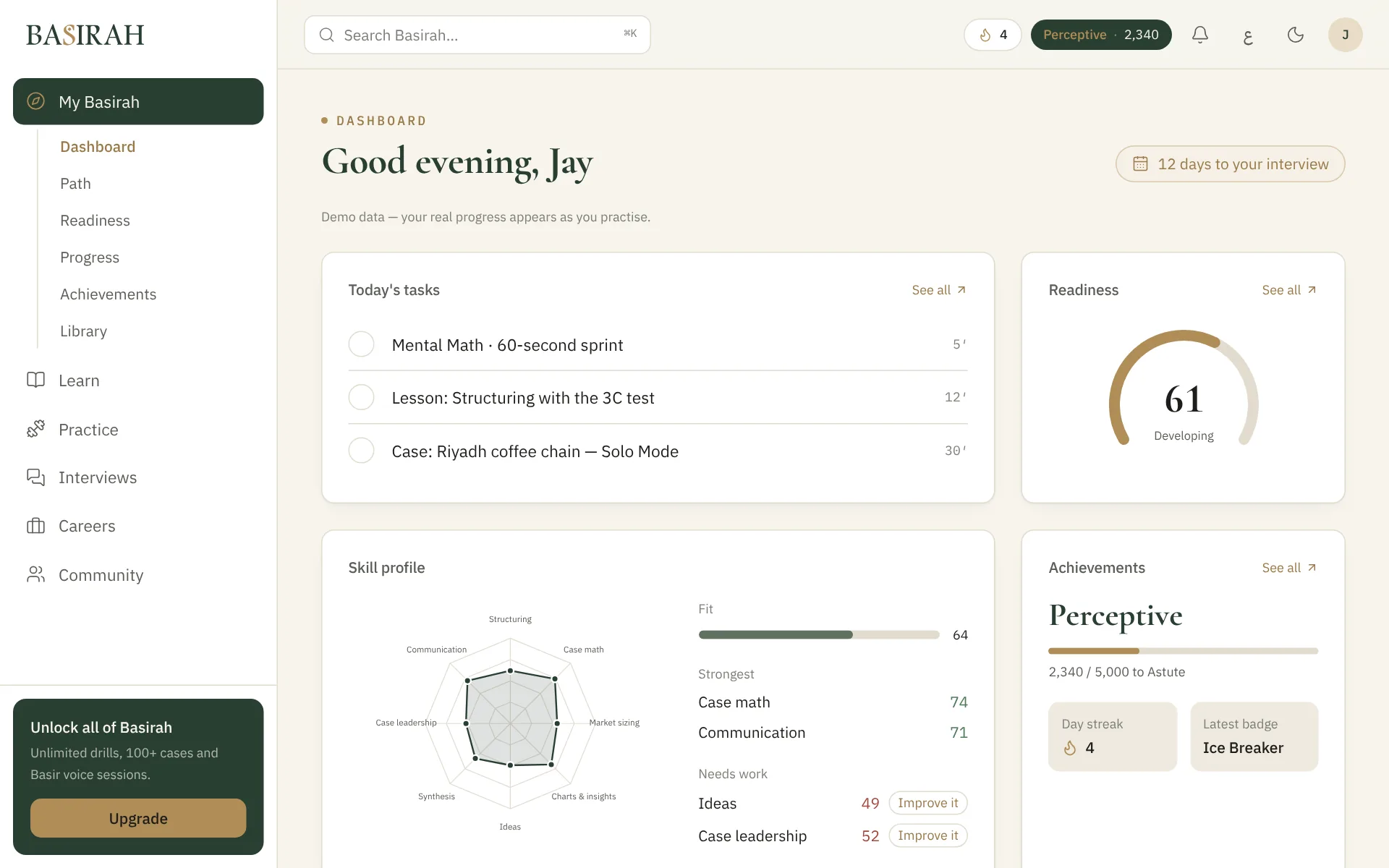The height and width of the screenshot is (868, 1389).
Task: Click the Careers briefcase icon
Action: 35,526
